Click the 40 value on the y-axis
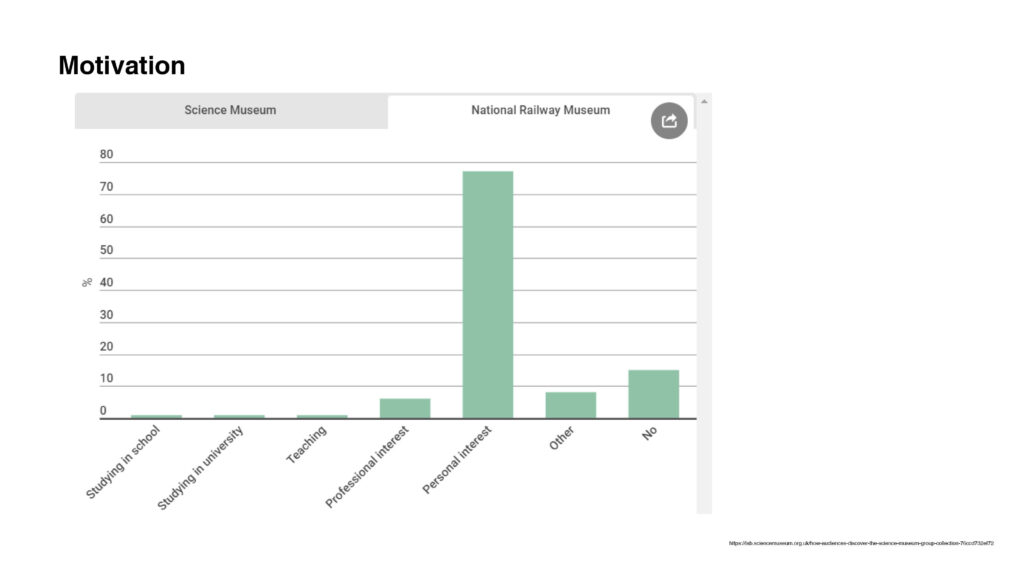Image resolution: width=1024 pixels, height=576 pixels. (106, 283)
